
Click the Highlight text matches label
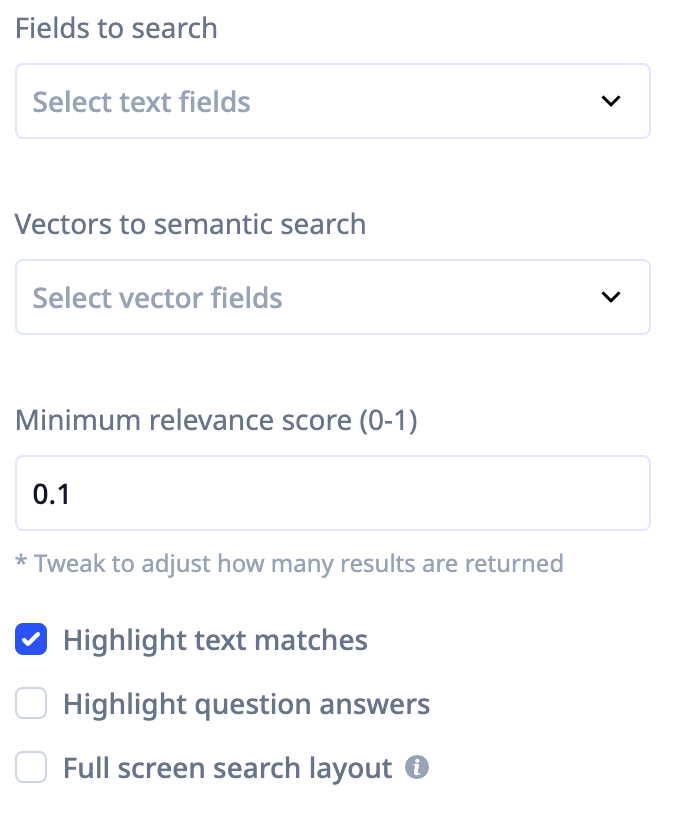point(215,640)
